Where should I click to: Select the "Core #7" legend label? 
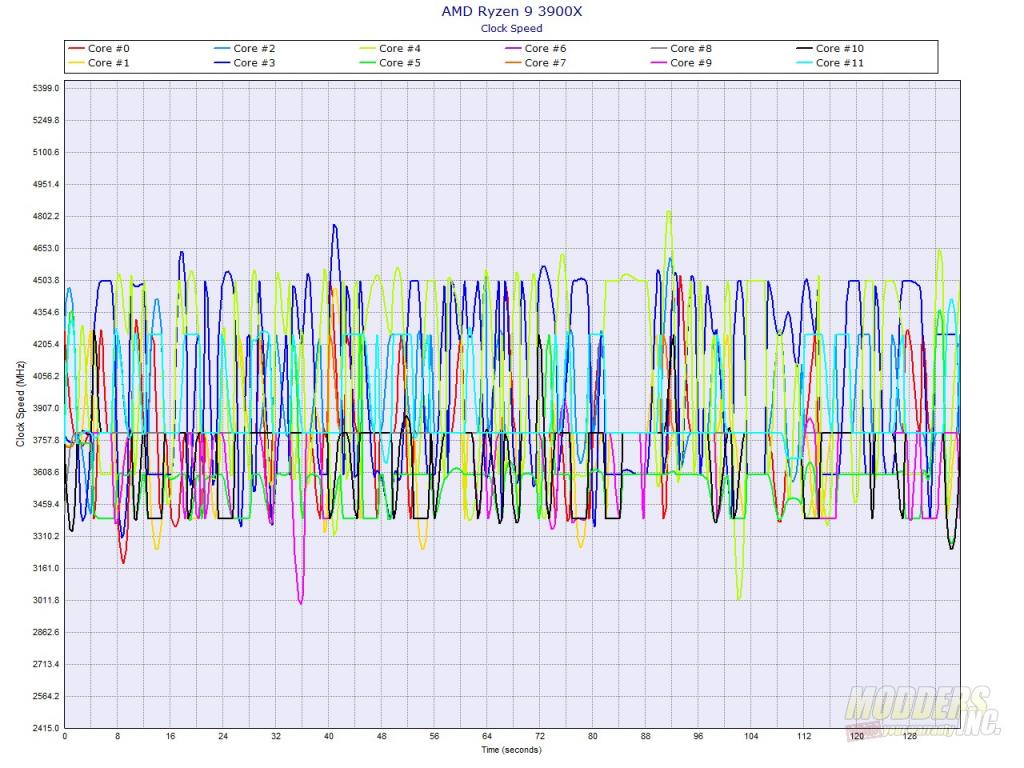pos(545,63)
